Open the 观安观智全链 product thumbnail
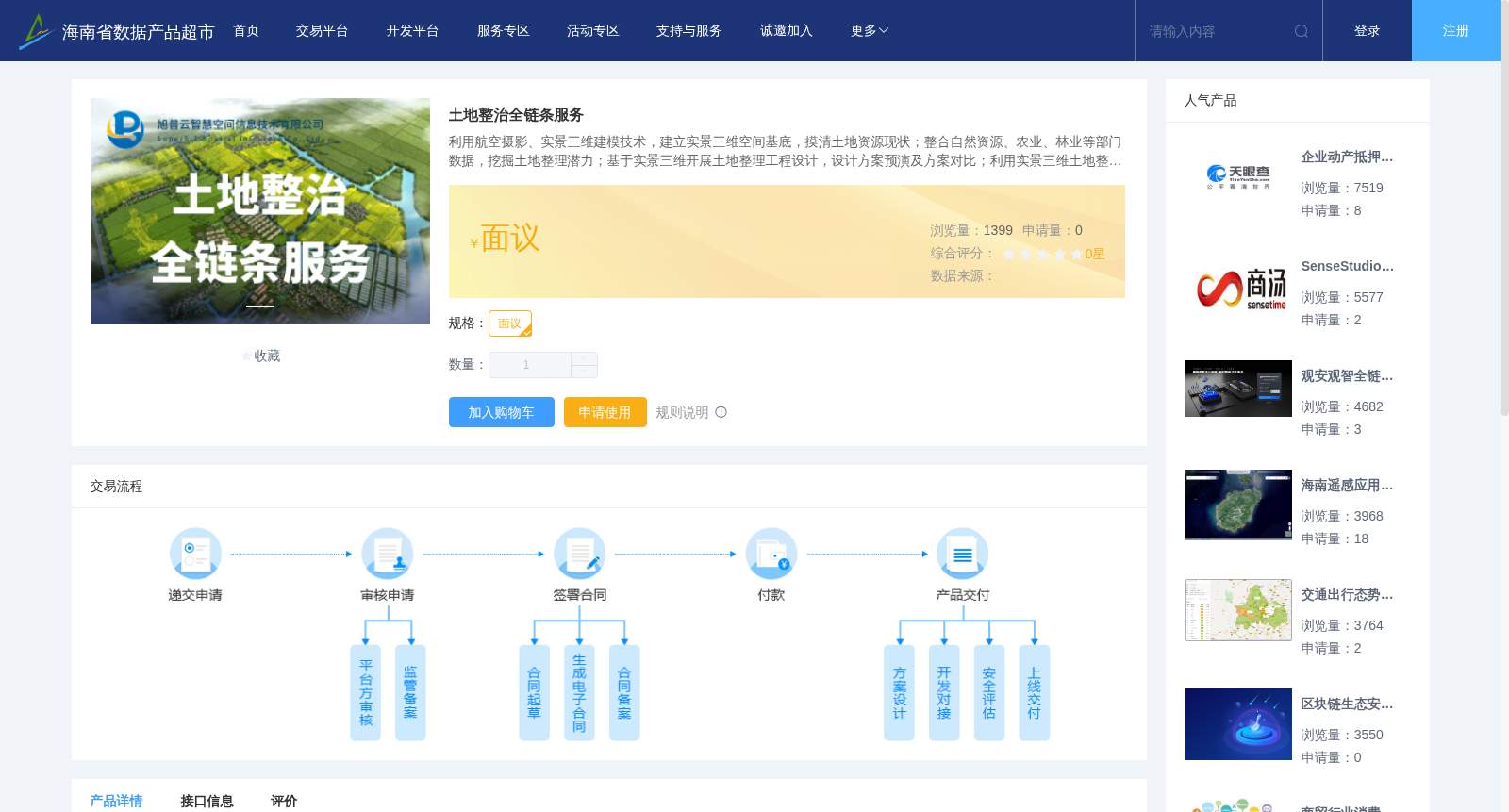The image size is (1509, 812). click(1238, 389)
